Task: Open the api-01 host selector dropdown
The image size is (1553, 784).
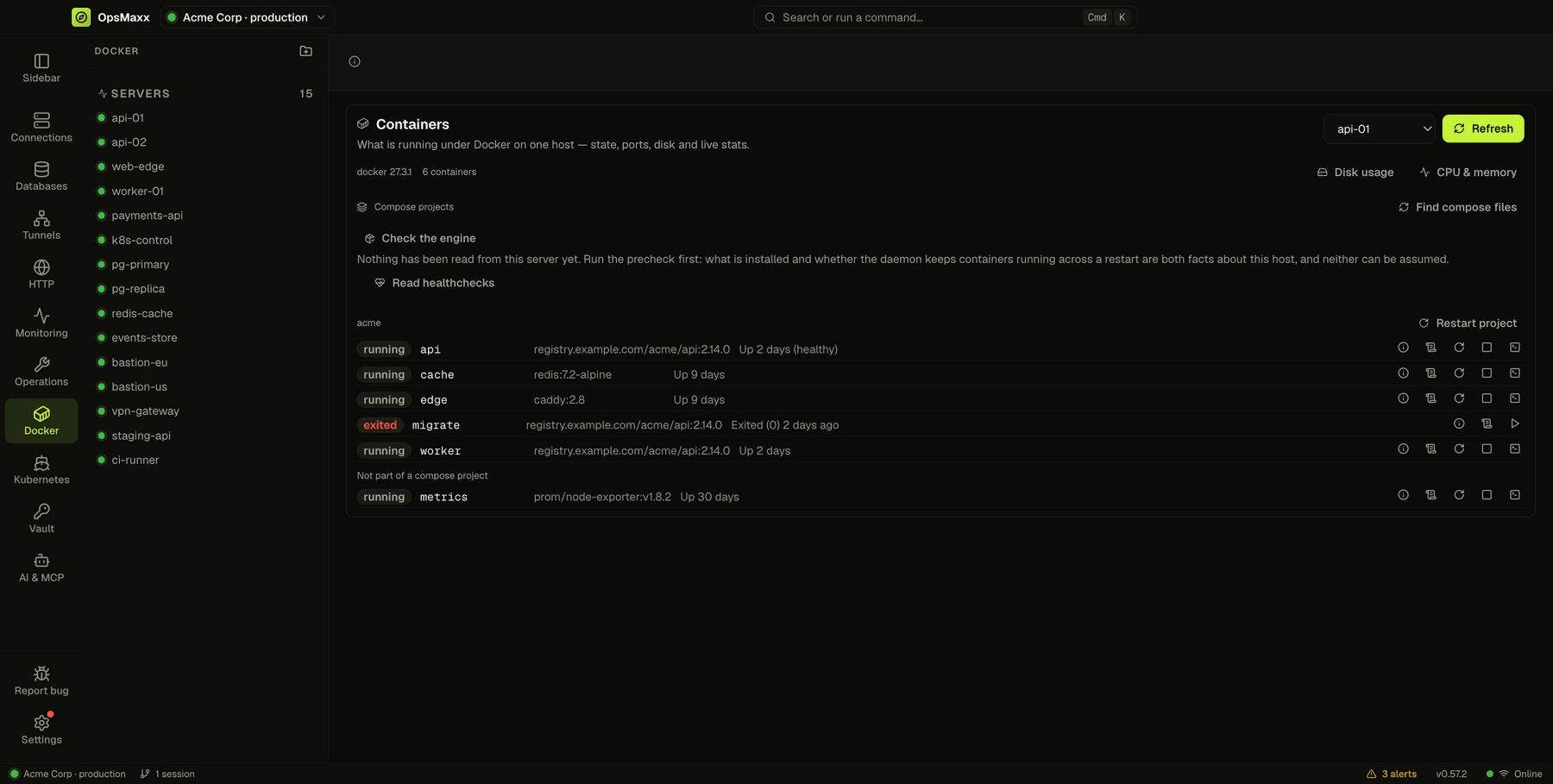Action: (1379, 129)
